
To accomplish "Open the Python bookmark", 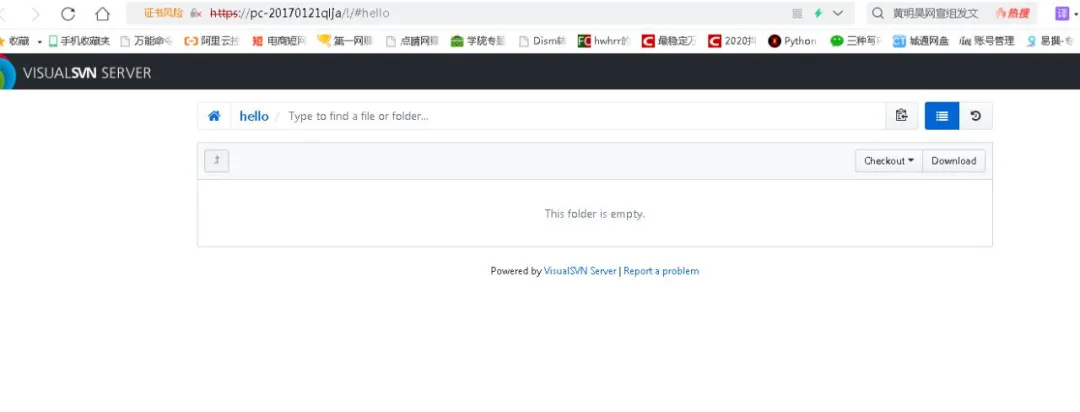I will (792, 41).
